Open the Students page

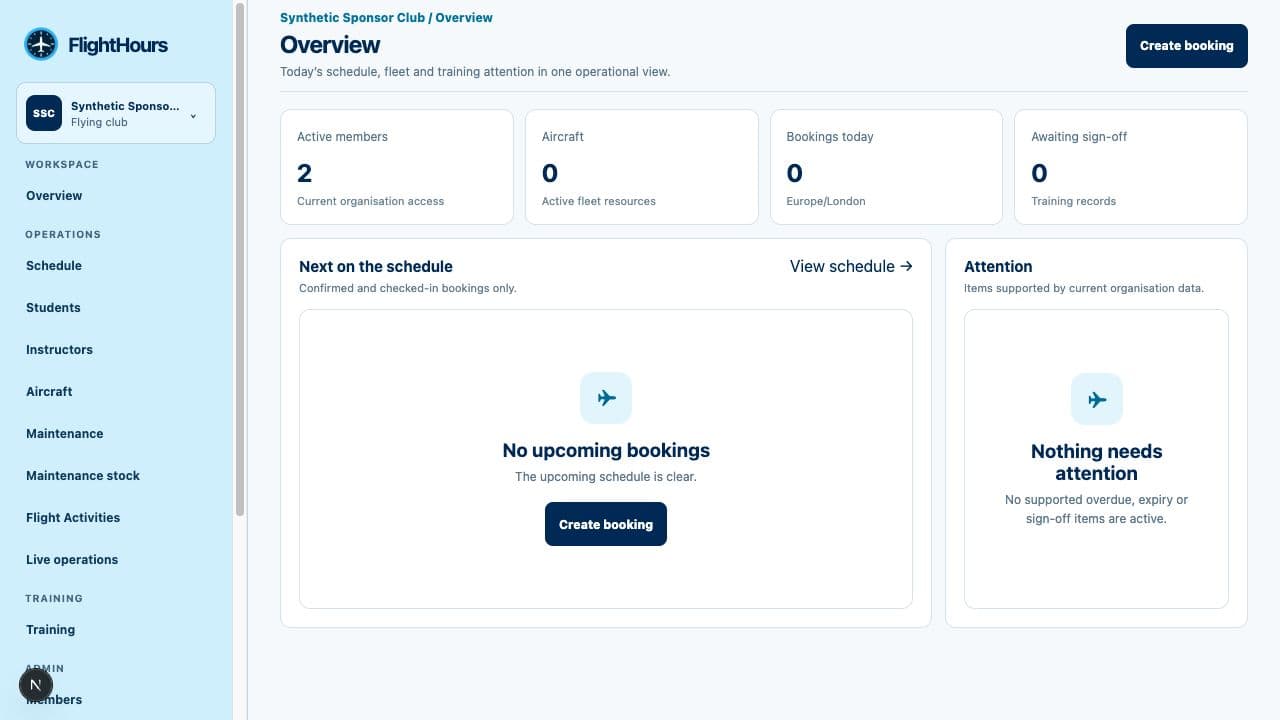(53, 308)
